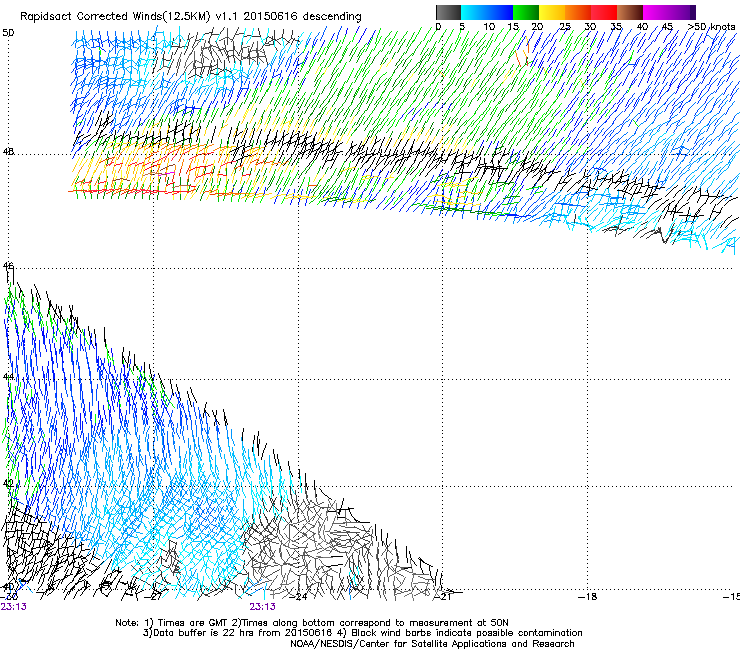The width and height of the screenshot is (740, 650).
Task: Select the orange 25–30 knots legend swatch
Action: pyautogui.click(x=578, y=12)
